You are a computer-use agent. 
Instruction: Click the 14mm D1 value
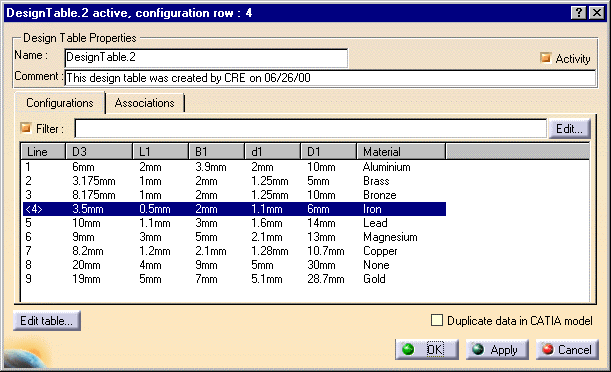click(x=321, y=223)
